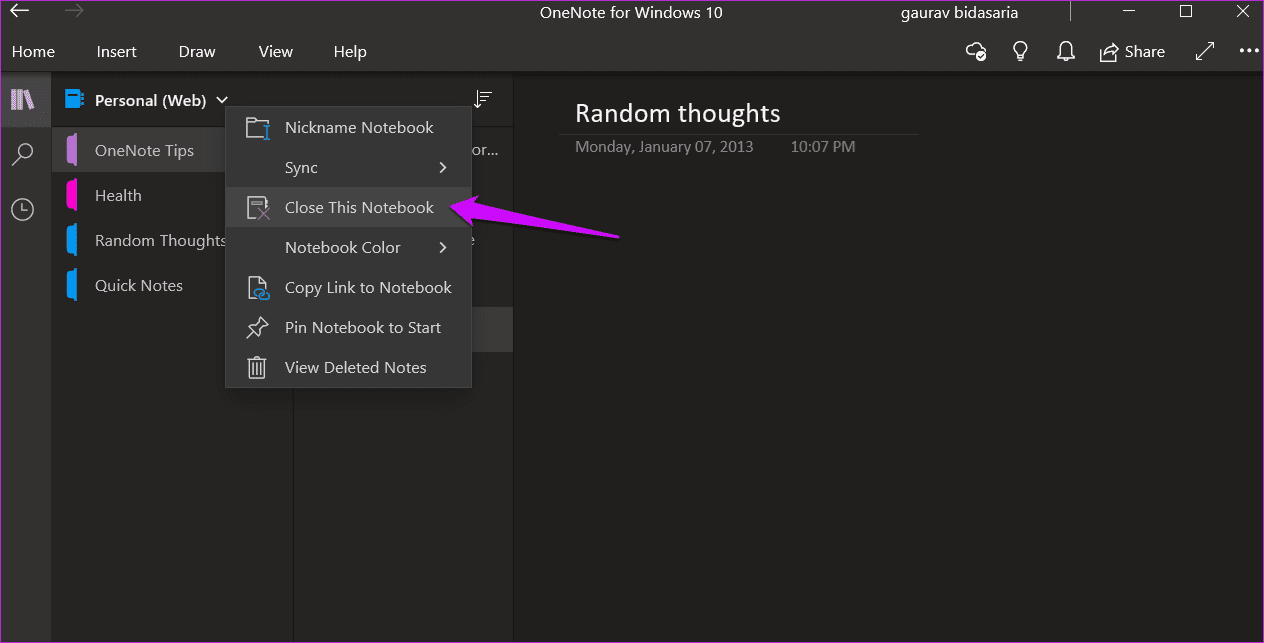The height and width of the screenshot is (643, 1264).
Task: Click the pin icon beside Pin Notebook to Start
Action: click(x=258, y=327)
